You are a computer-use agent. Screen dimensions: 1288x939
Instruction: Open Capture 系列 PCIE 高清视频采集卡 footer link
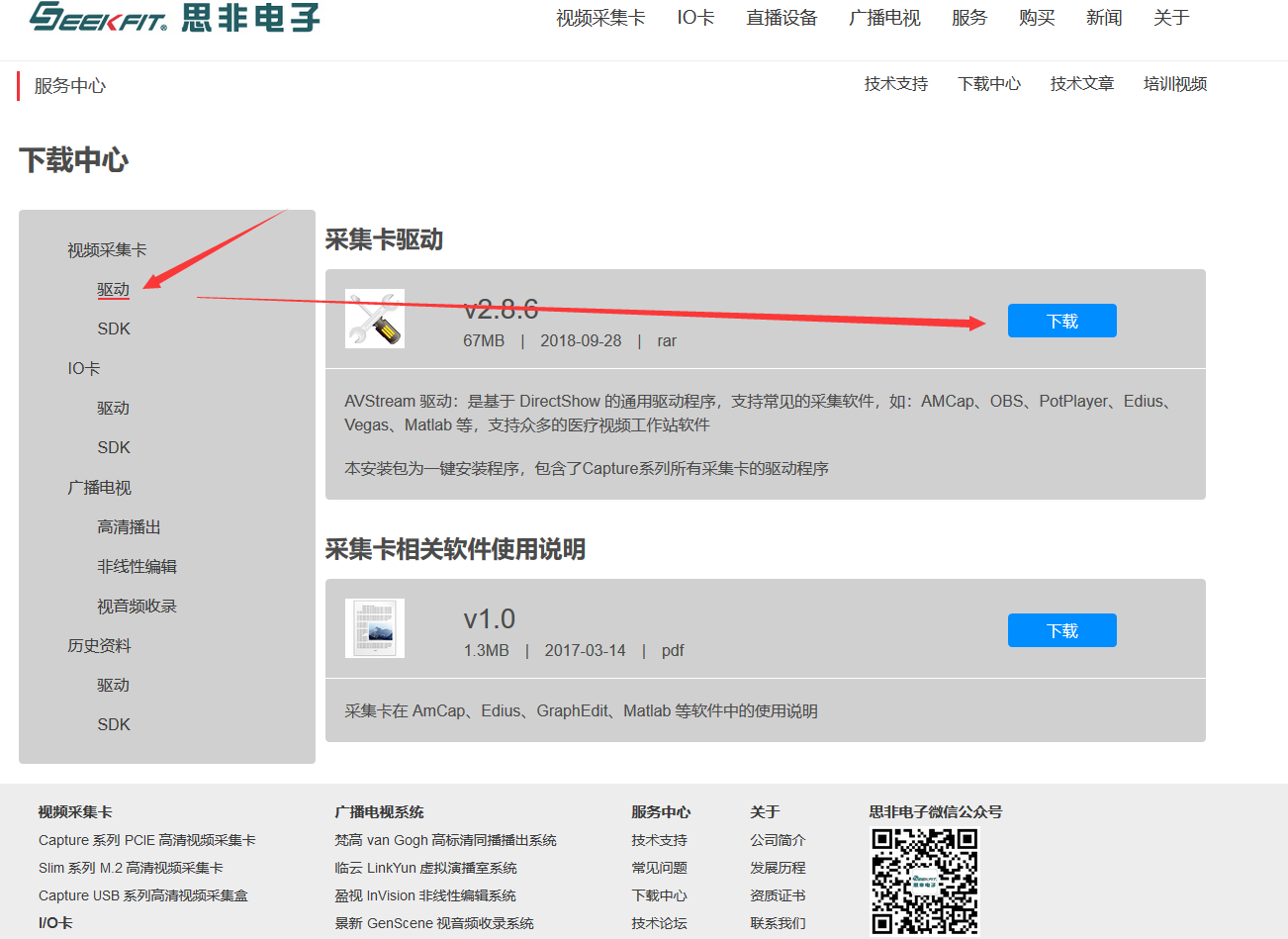(146, 840)
